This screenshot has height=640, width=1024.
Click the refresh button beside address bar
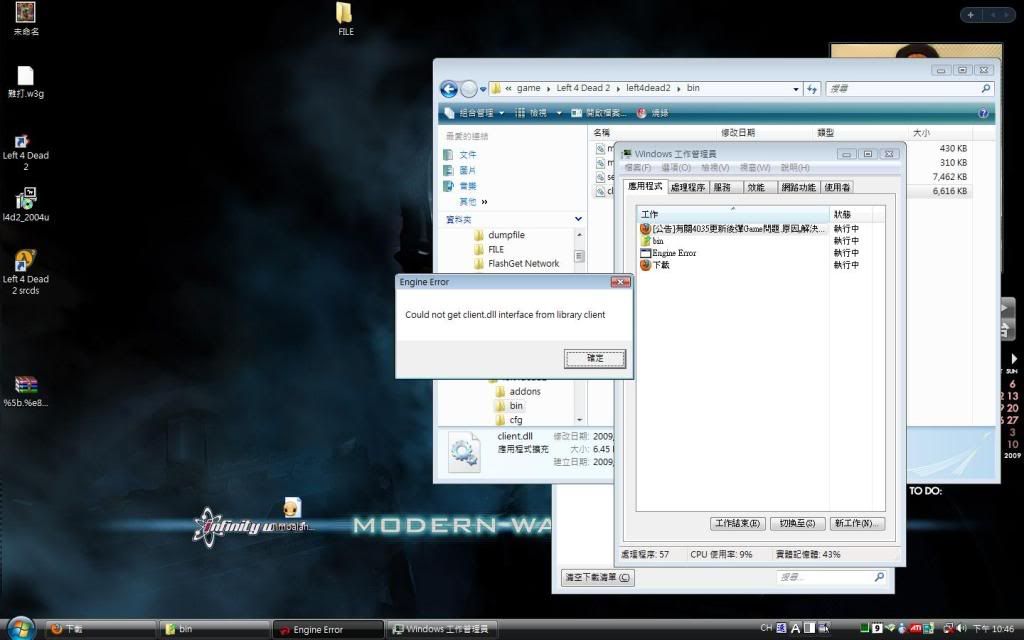coord(811,88)
